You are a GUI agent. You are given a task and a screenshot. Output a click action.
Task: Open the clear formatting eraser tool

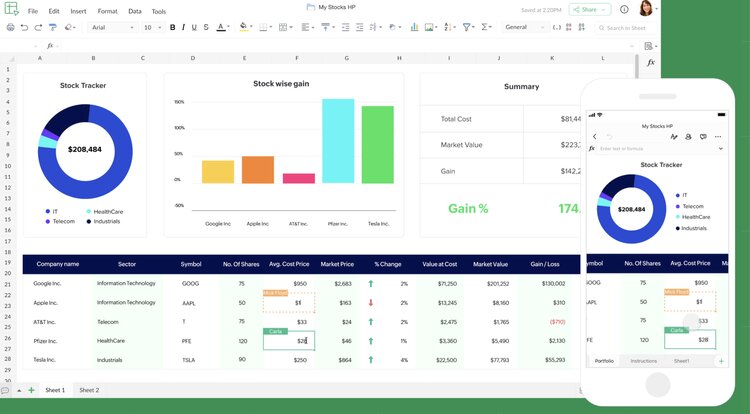coord(69,28)
